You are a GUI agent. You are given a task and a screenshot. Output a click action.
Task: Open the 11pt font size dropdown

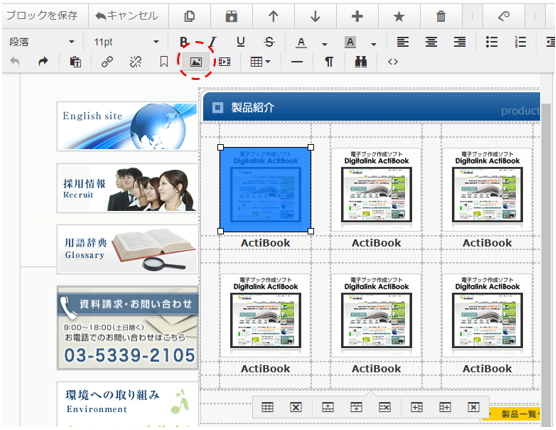[125, 42]
